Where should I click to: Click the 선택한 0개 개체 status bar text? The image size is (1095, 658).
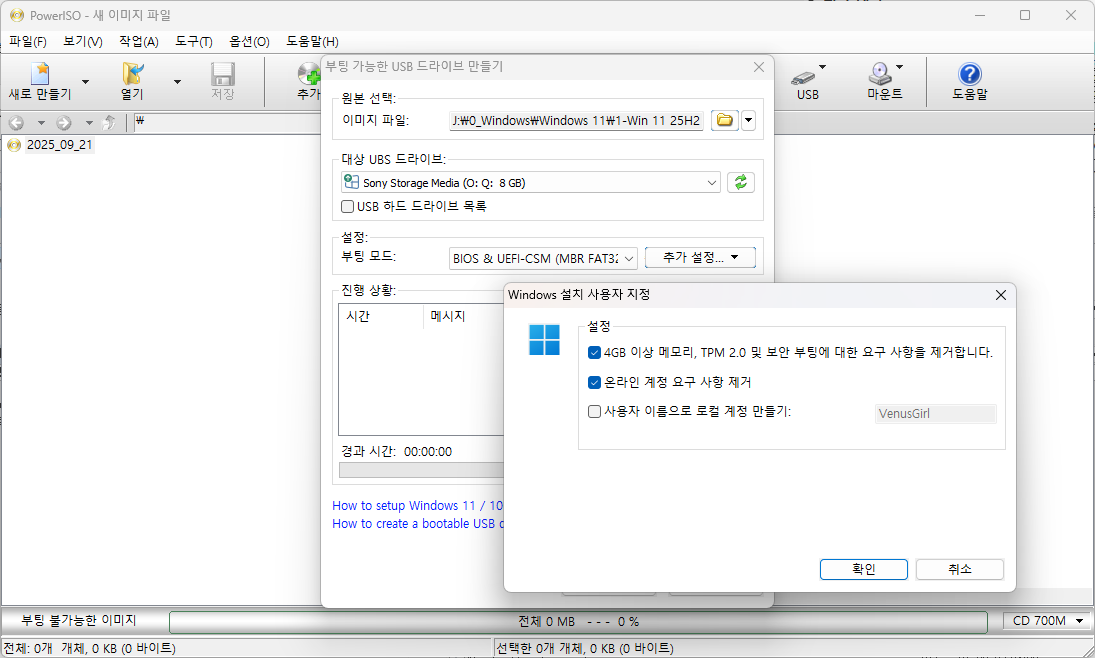pyautogui.click(x=585, y=648)
